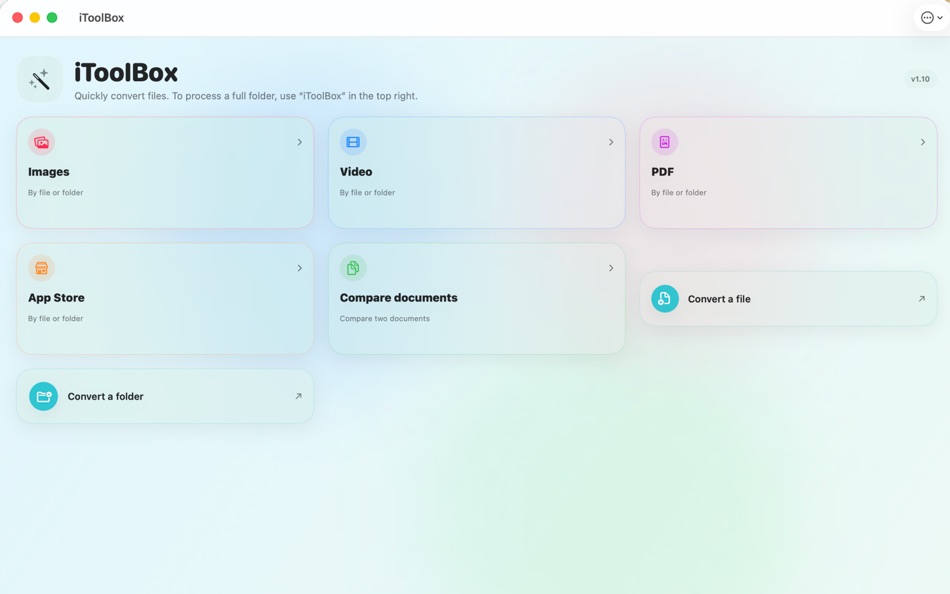This screenshot has height=594, width=950.
Task: Select the orange App Store tool icon
Action: (41, 267)
